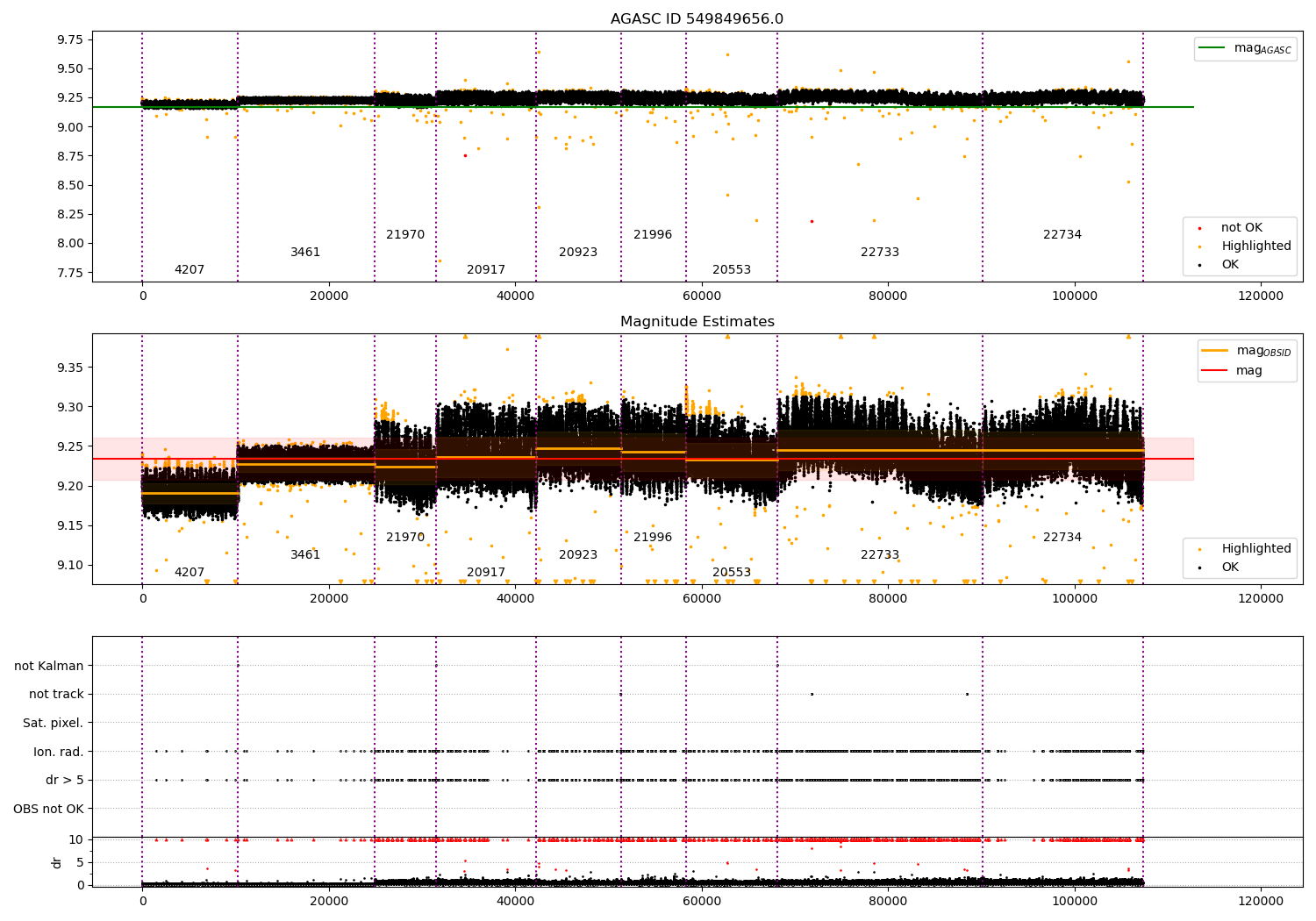Click 'OK' legend entry in Magnitude Estimates plot

pos(1230,568)
